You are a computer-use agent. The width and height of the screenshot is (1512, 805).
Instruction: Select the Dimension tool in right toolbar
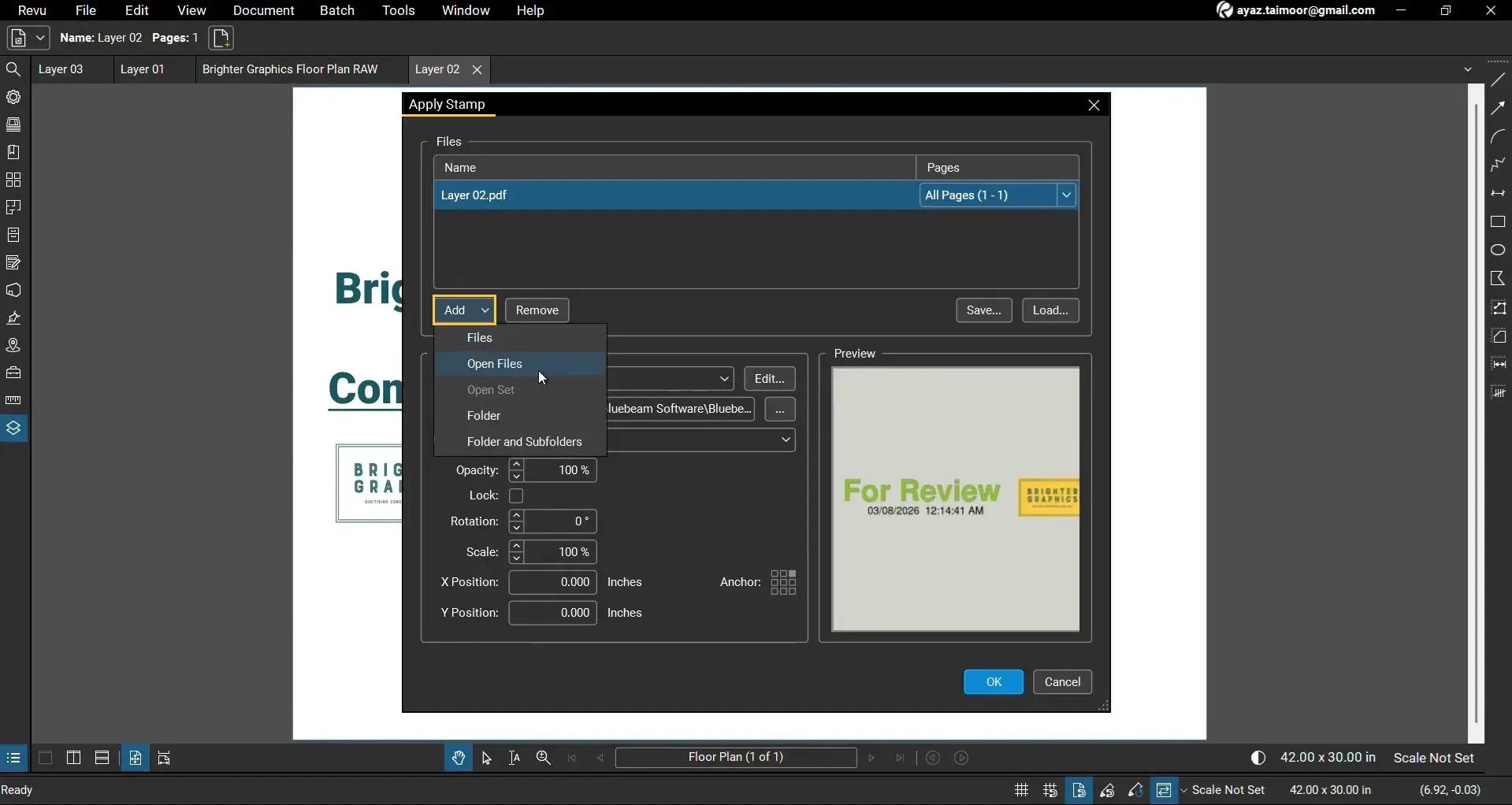[1498, 193]
